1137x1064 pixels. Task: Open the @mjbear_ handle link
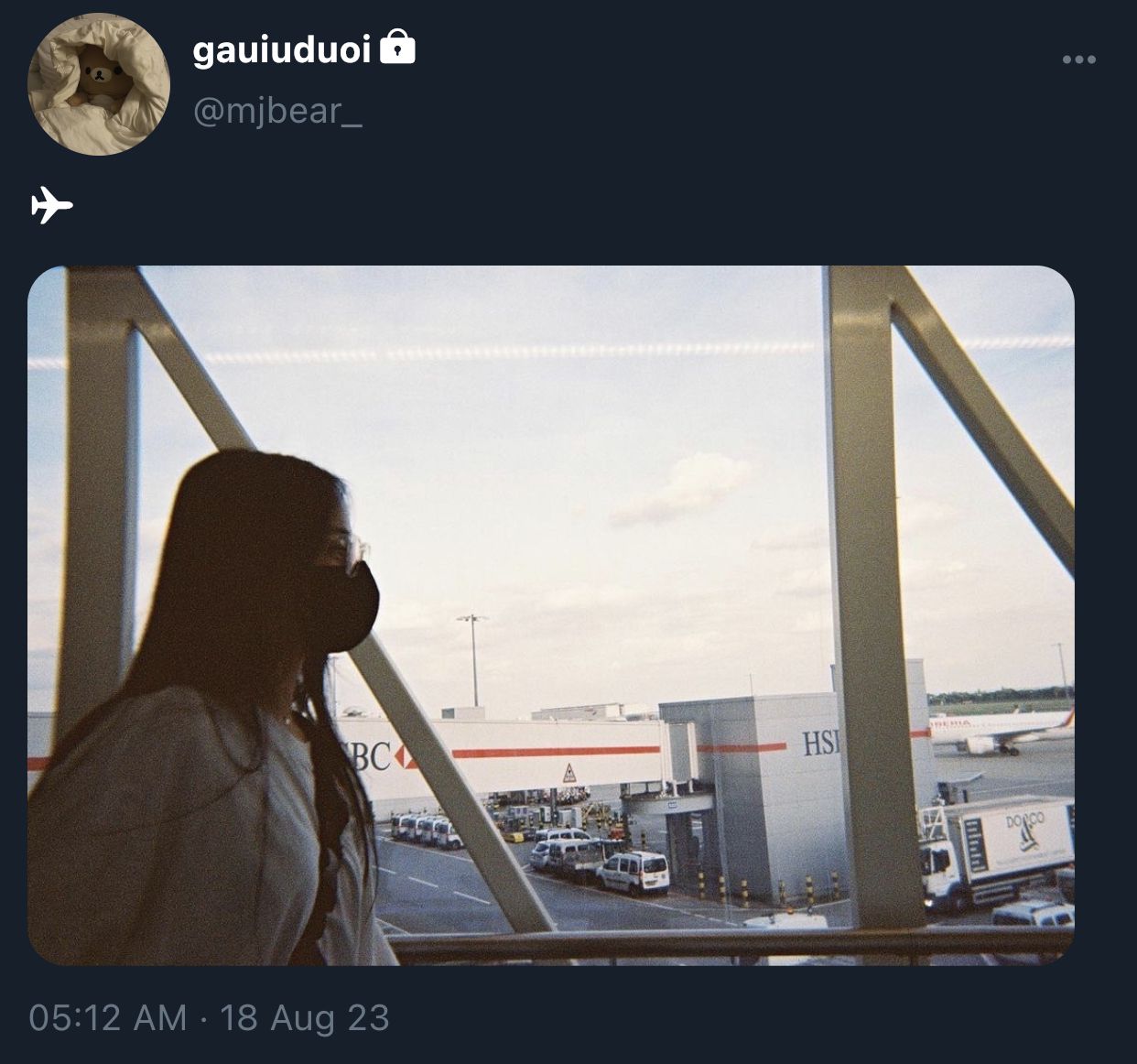277,112
